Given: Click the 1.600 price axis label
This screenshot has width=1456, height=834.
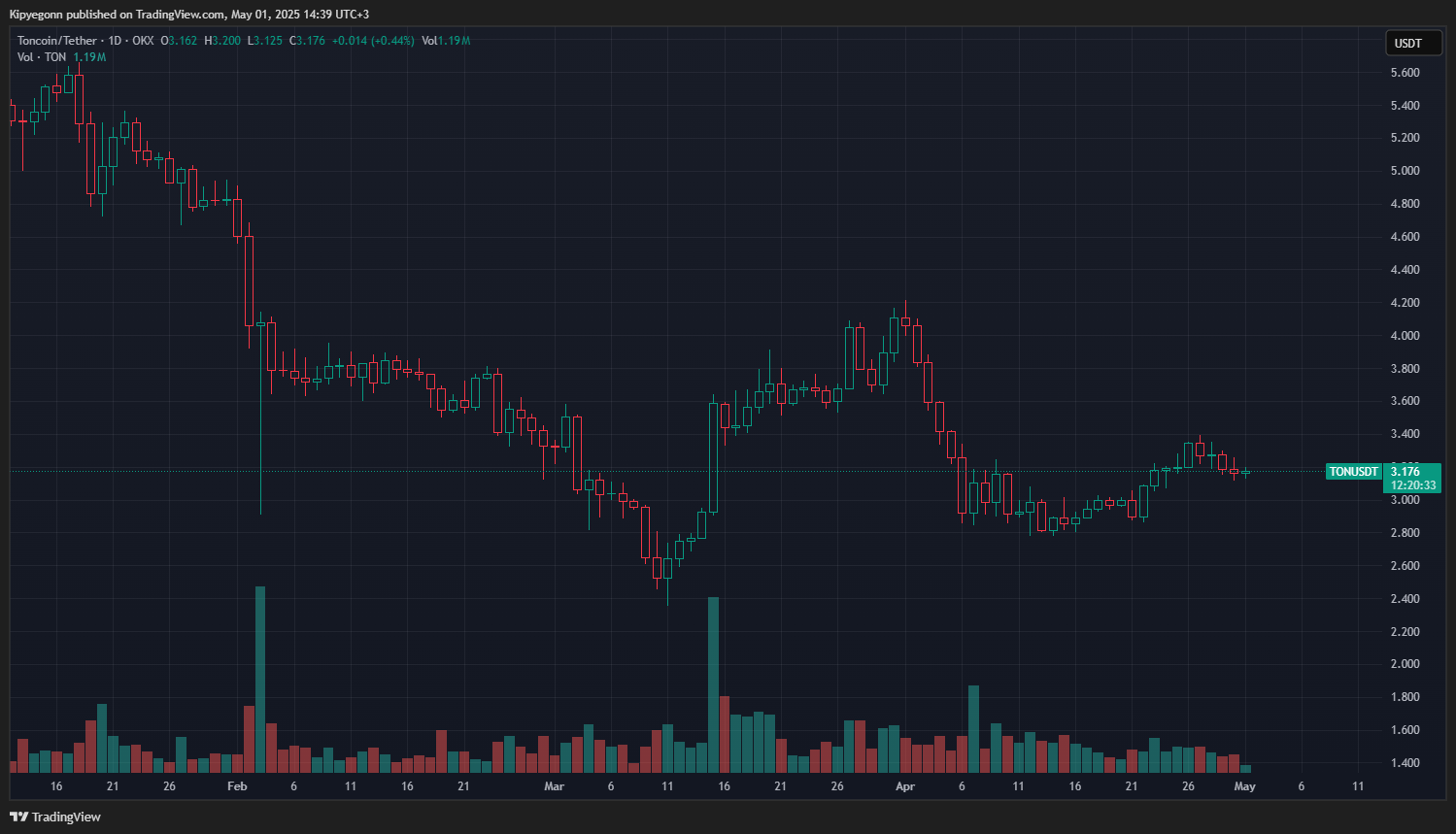Looking at the screenshot, I should 1405,730.
